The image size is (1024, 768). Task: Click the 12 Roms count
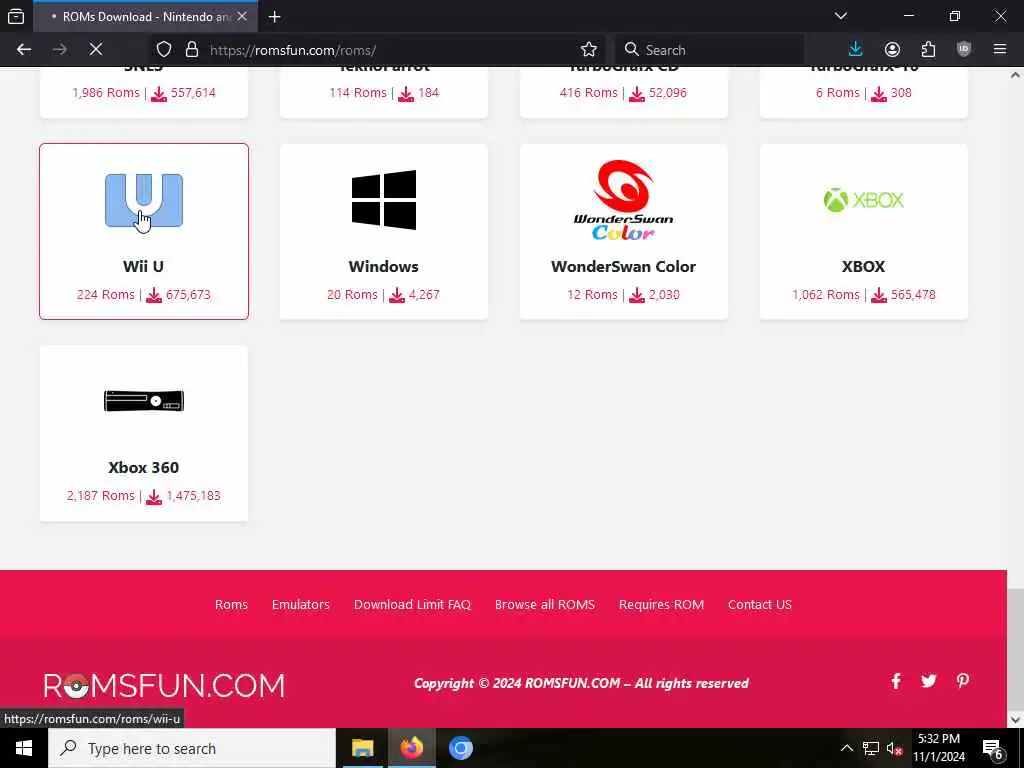coord(592,295)
